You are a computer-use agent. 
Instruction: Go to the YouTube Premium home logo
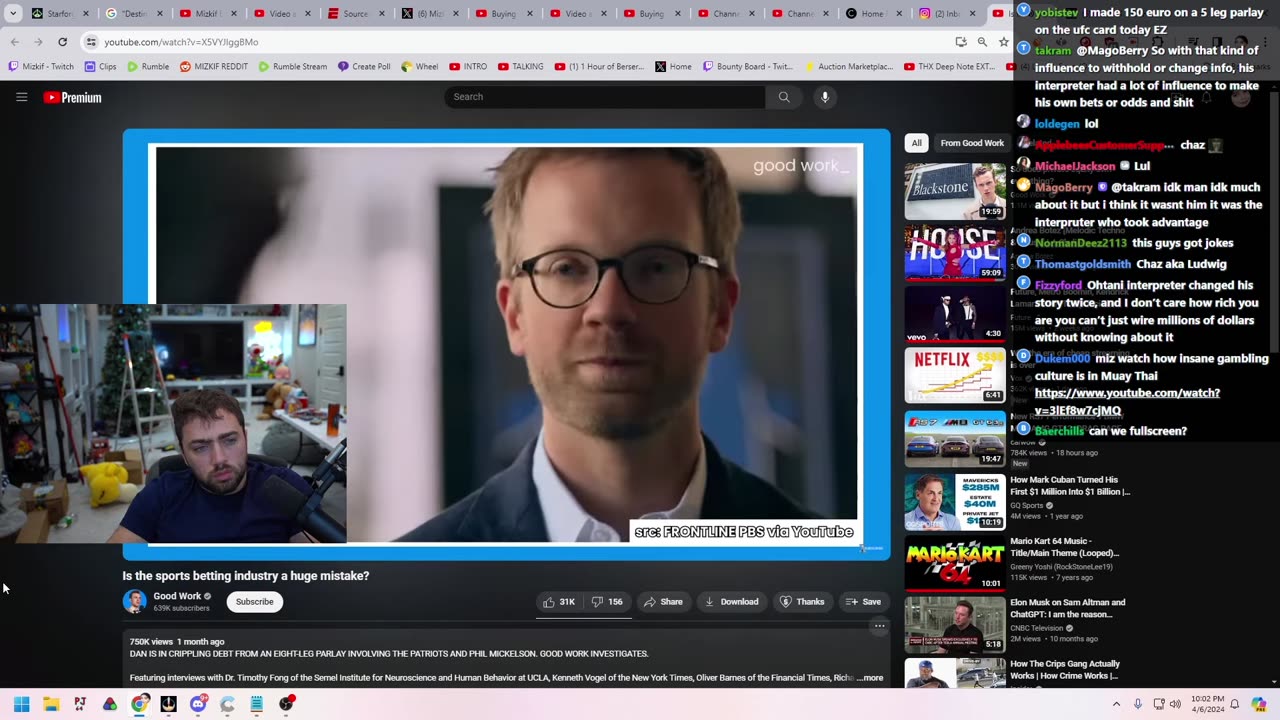coord(72,97)
